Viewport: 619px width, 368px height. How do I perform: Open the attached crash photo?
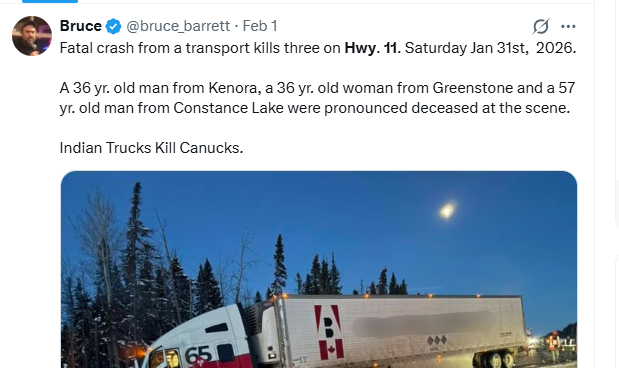pos(319,269)
